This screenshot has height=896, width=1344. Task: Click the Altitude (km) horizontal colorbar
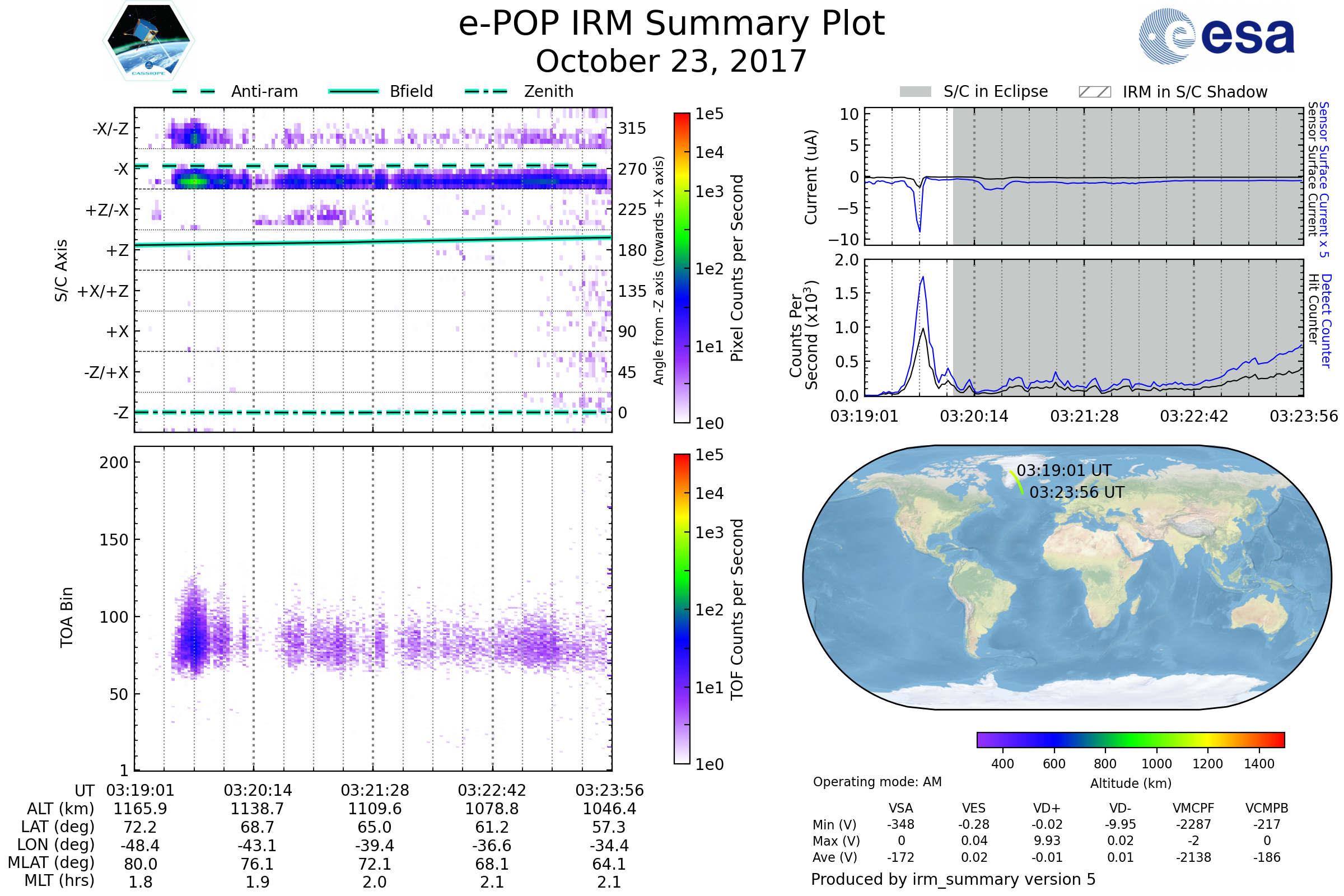tap(1130, 739)
